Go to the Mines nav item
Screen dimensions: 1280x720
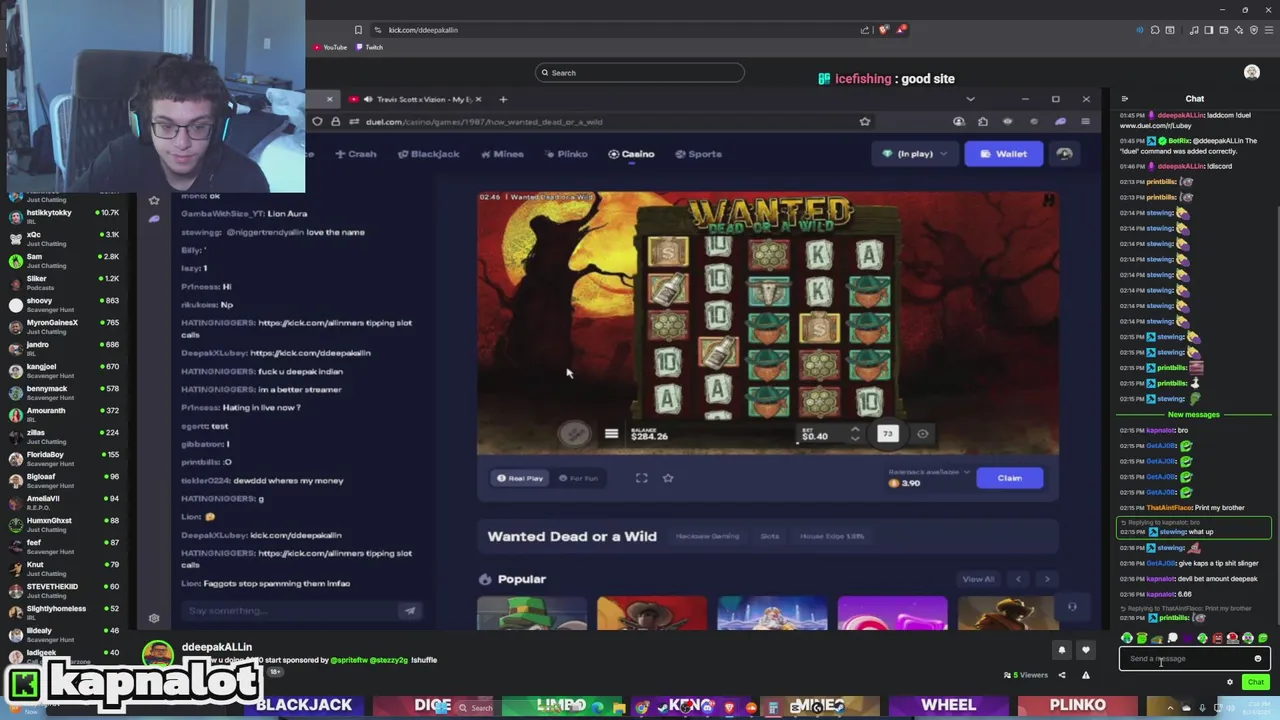tap(502, 154)
